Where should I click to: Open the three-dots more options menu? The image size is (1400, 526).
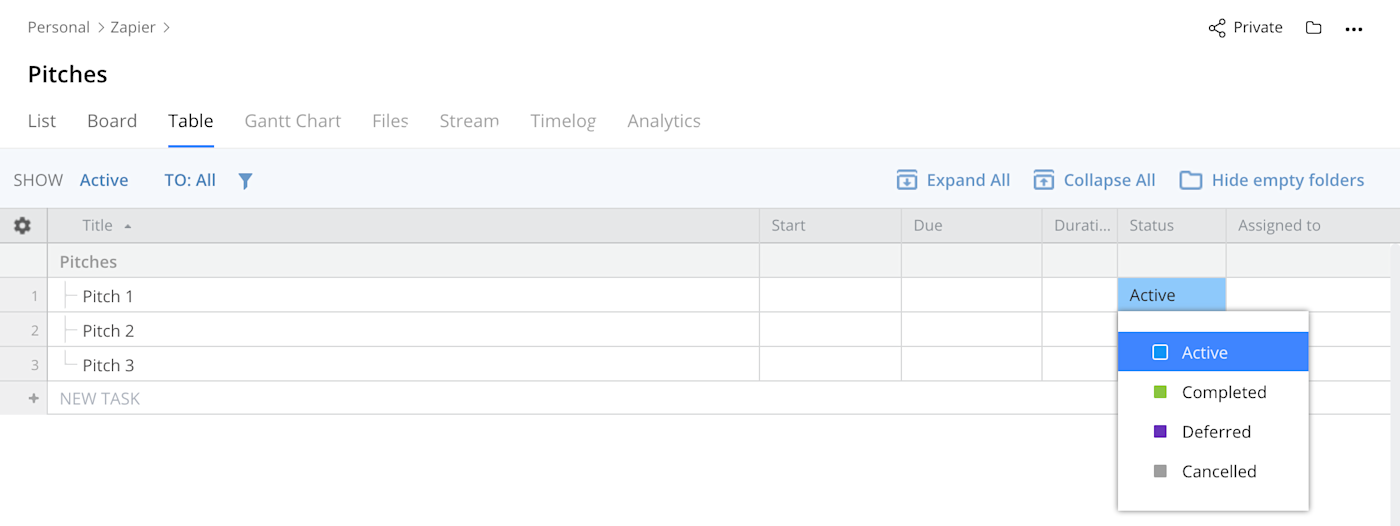[1354, 29]
